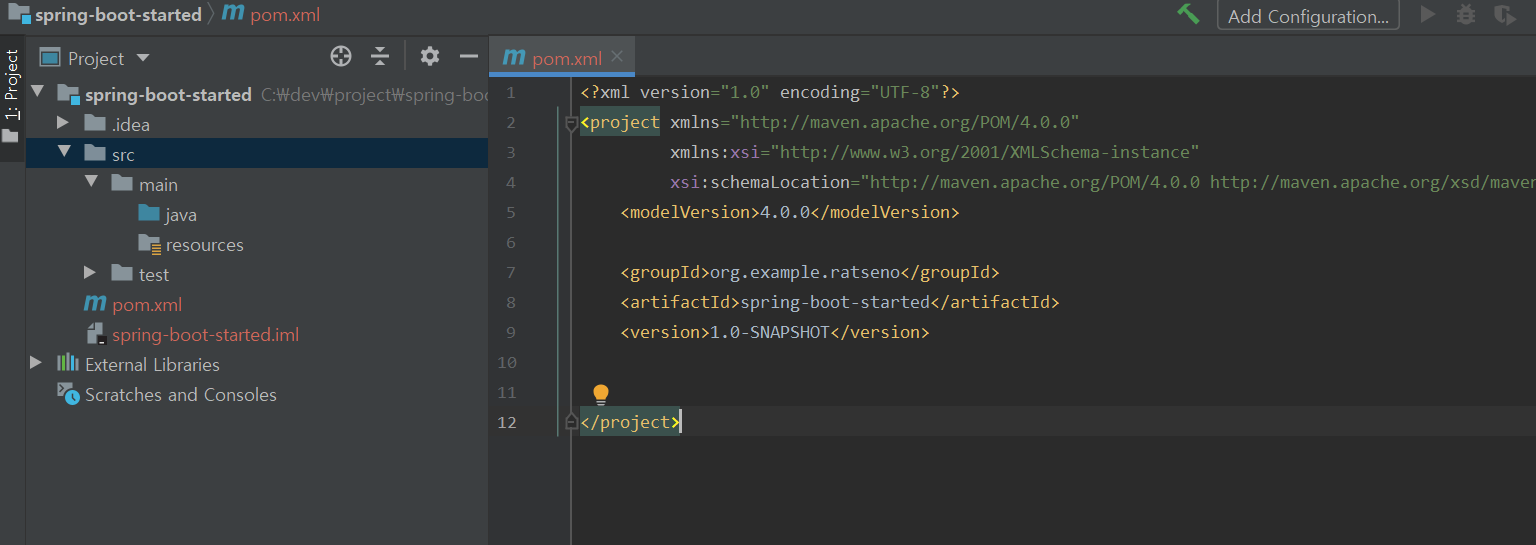This screenshot has width=1536, height=545.
Task: Fold the project tag at line 2
Action: coord(571,124)
